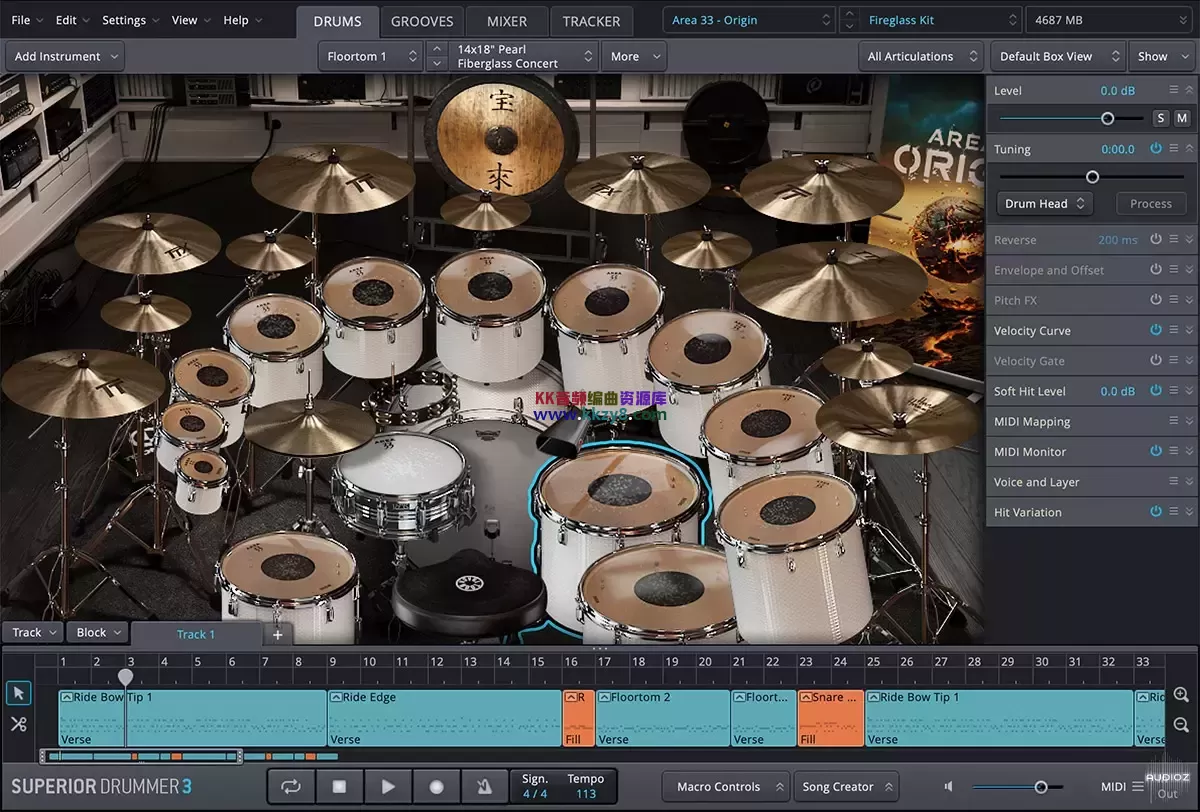1200x812 pixels.
Task: Select the scissors cut tool
Action: coord(19,724)
